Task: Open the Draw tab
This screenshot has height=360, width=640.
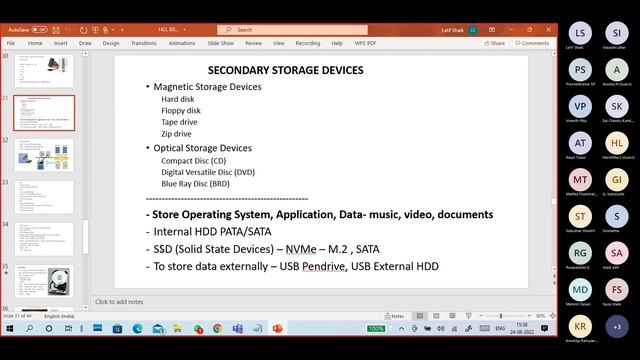Action: point(85,43)
